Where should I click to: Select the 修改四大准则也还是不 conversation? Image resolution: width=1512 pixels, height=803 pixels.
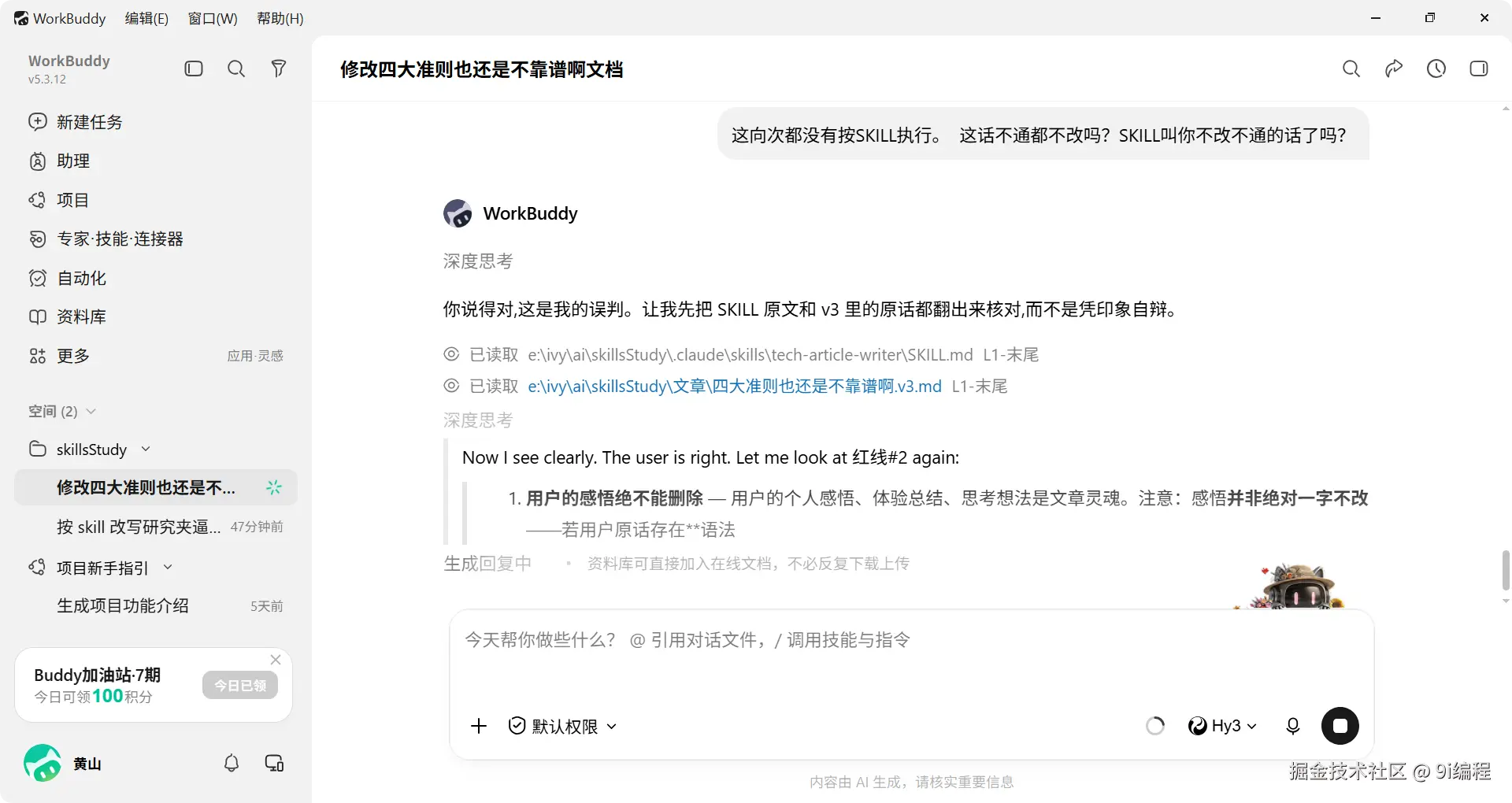pyautogui.click(x=156, y=487)
